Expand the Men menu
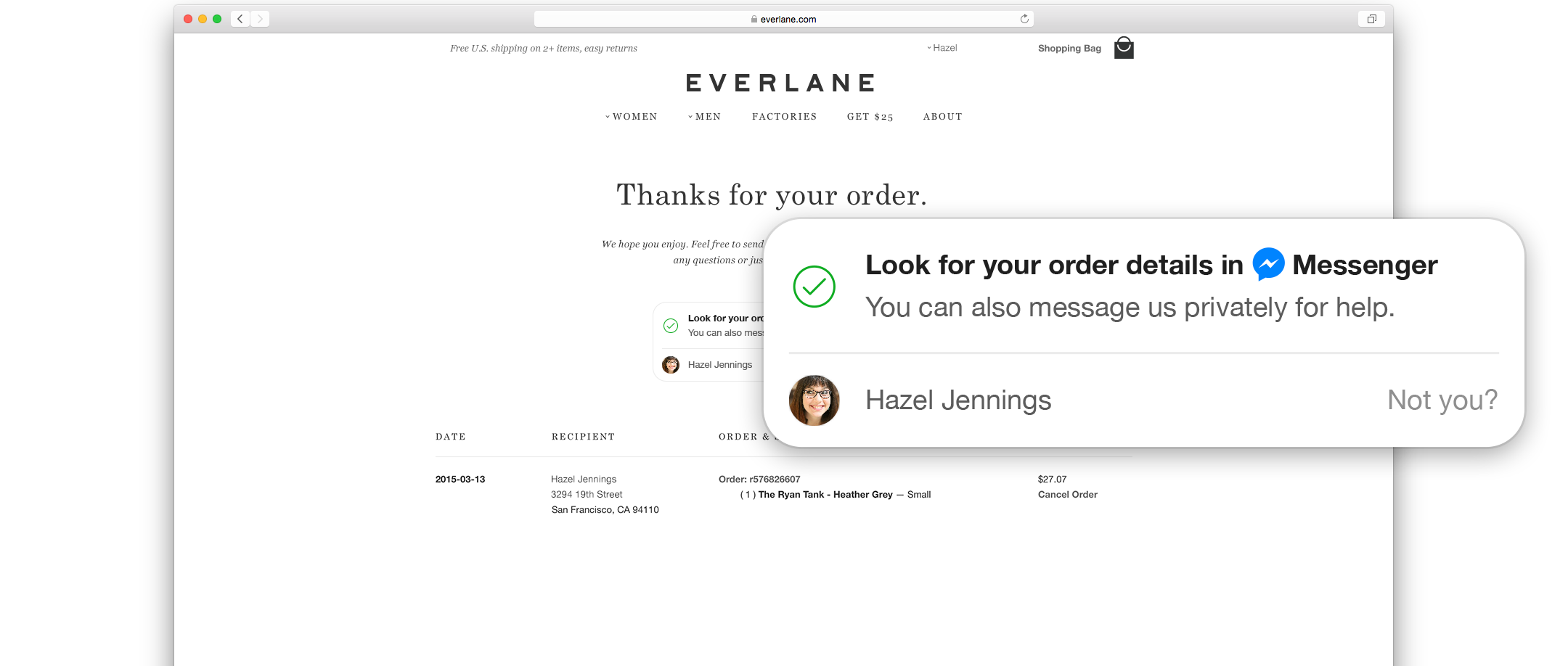The height and width of the screenshot is (666, 1568). click(x=705, y=117)
